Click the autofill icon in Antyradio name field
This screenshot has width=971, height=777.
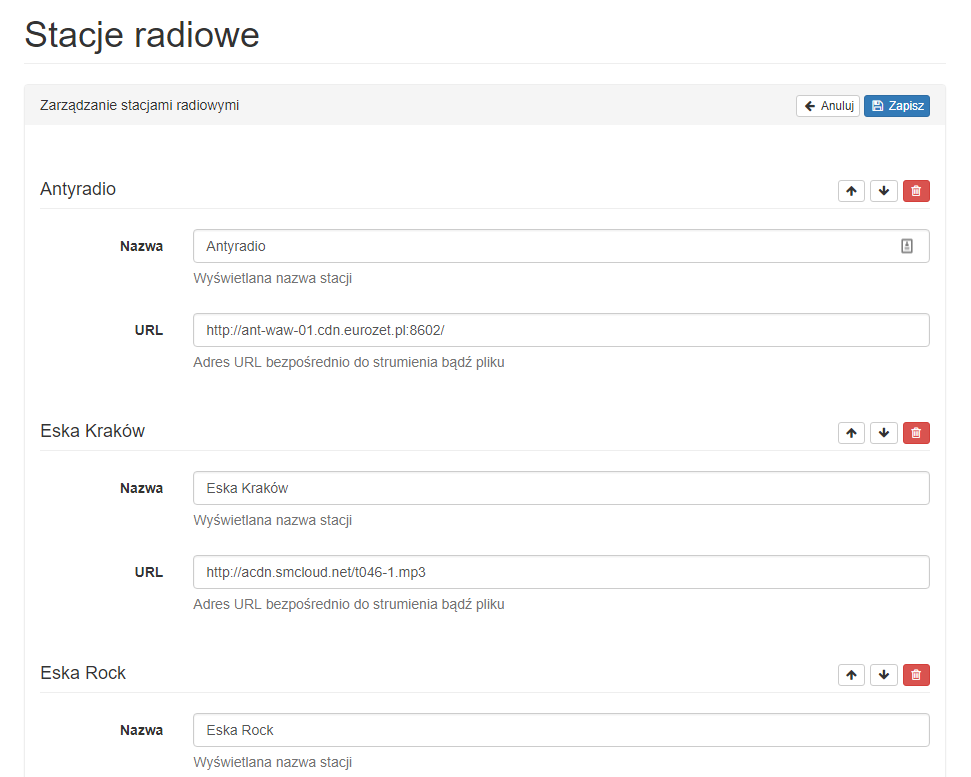[907, 246]
